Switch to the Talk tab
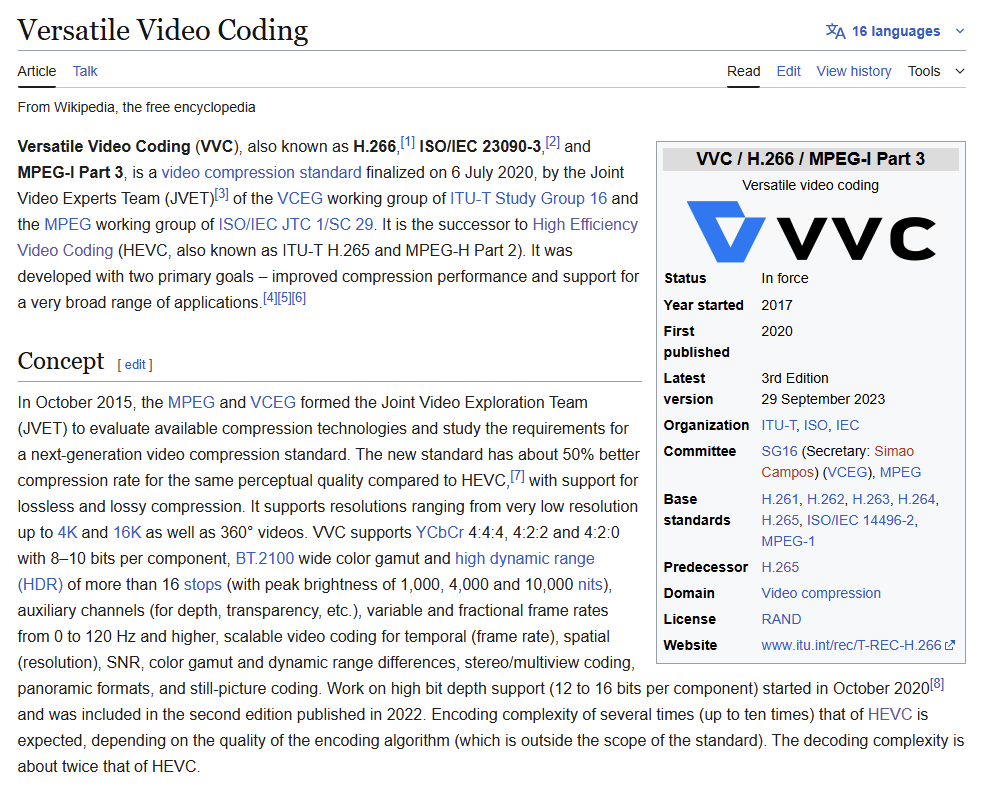This screenshot has width=985, height=795. click(85, 71)
